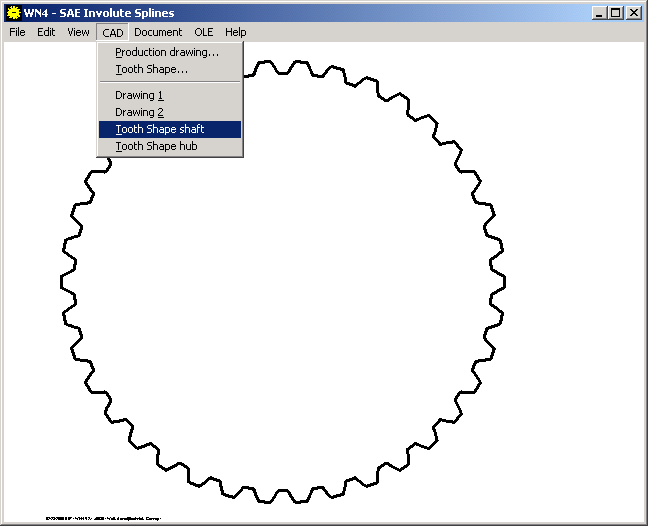Choose Production drawing... from CAD menu

(x=167, y=52)
